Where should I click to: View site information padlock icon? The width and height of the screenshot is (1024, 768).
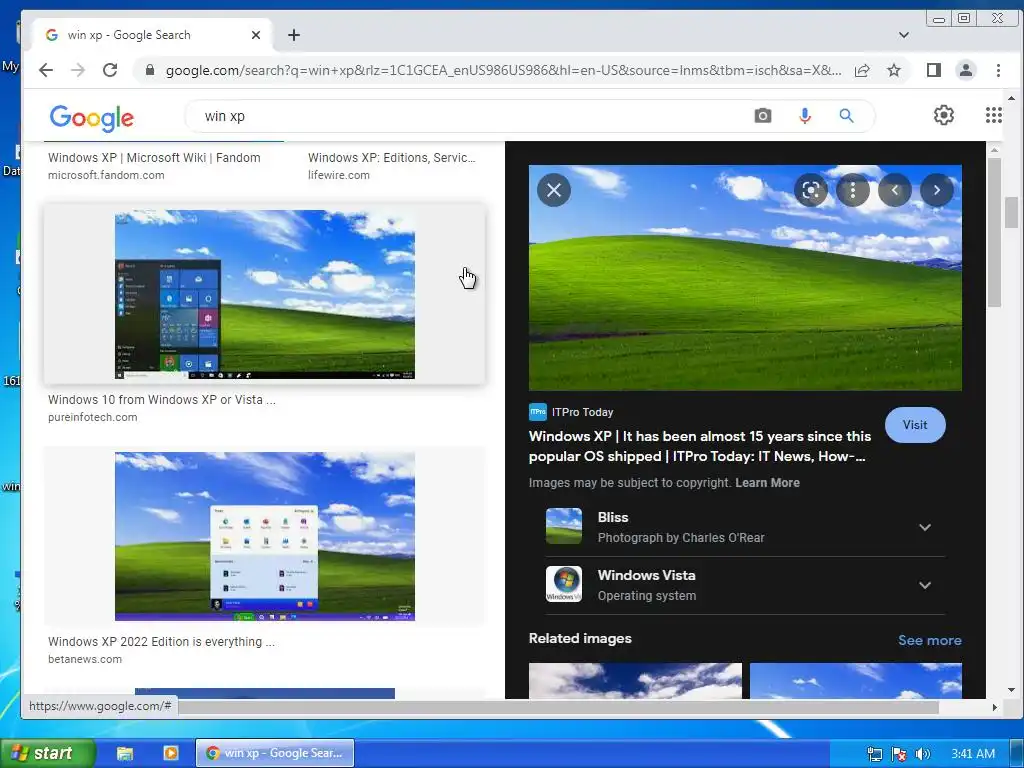150,70
